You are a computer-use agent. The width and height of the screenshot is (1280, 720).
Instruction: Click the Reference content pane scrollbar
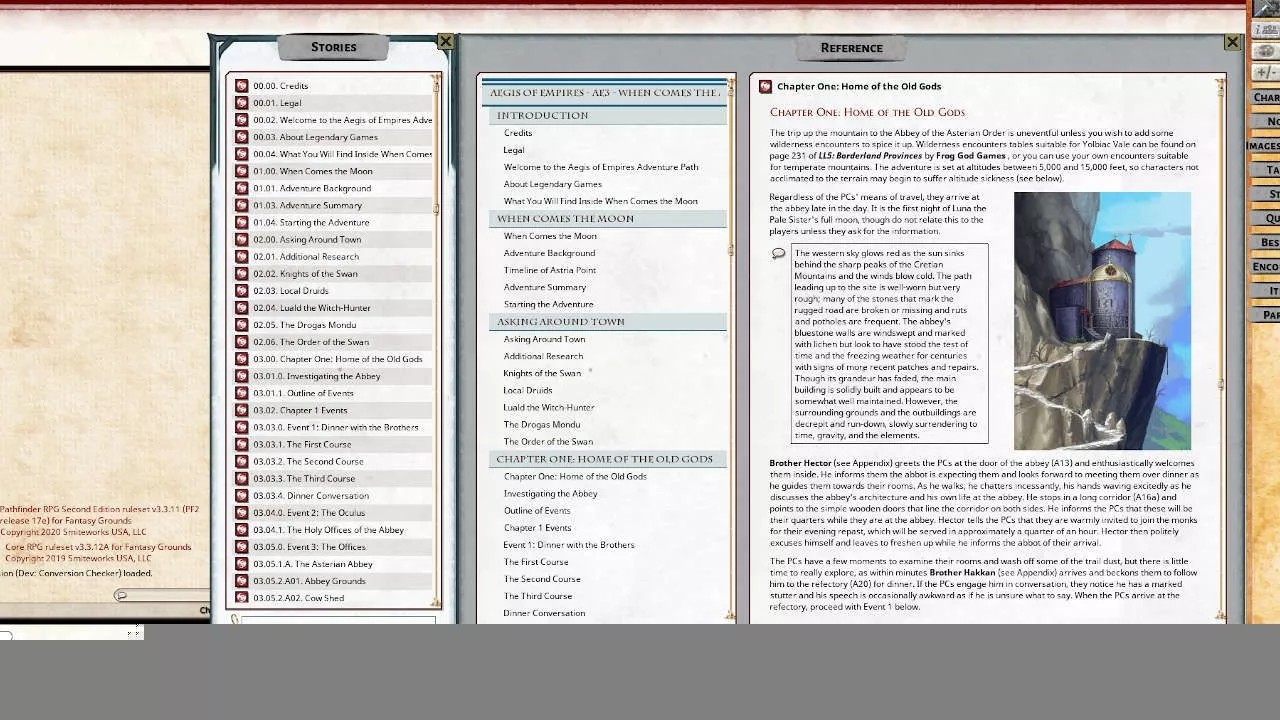pos(1221,350)
